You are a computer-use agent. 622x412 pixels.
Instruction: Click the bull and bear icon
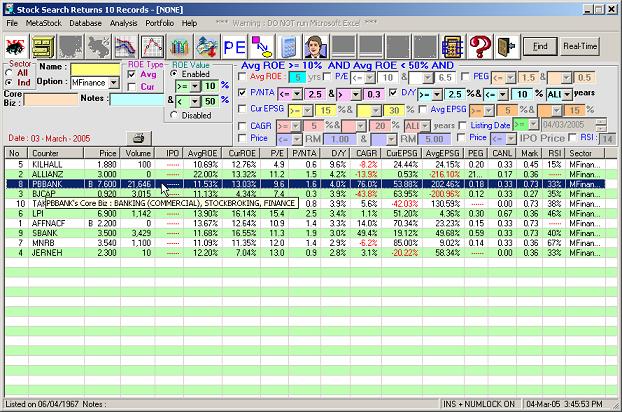17,45
